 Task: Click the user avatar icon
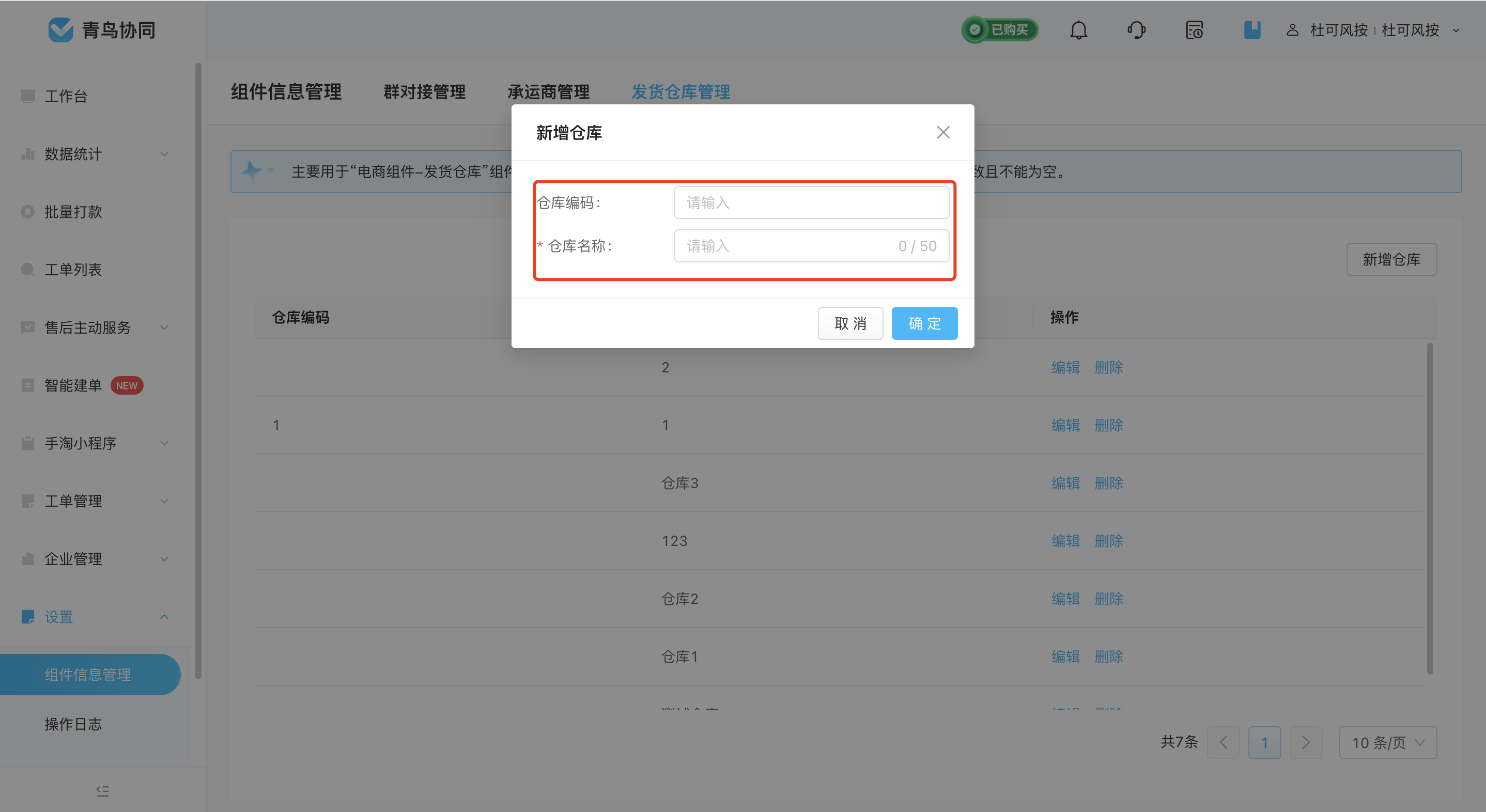(1292, 30)
